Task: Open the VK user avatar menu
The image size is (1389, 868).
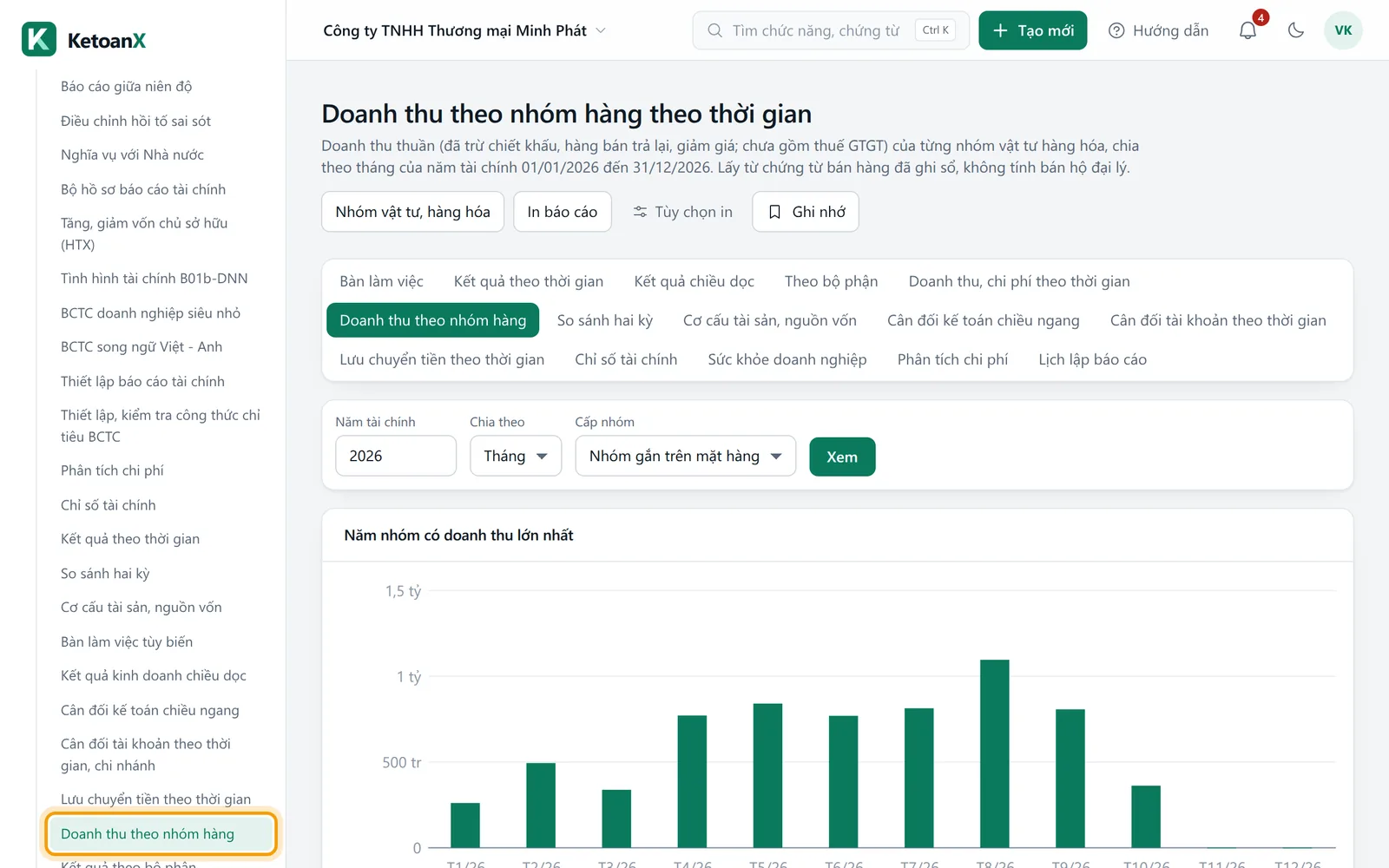Action: pyautogui.click(x=1343, y=30)
